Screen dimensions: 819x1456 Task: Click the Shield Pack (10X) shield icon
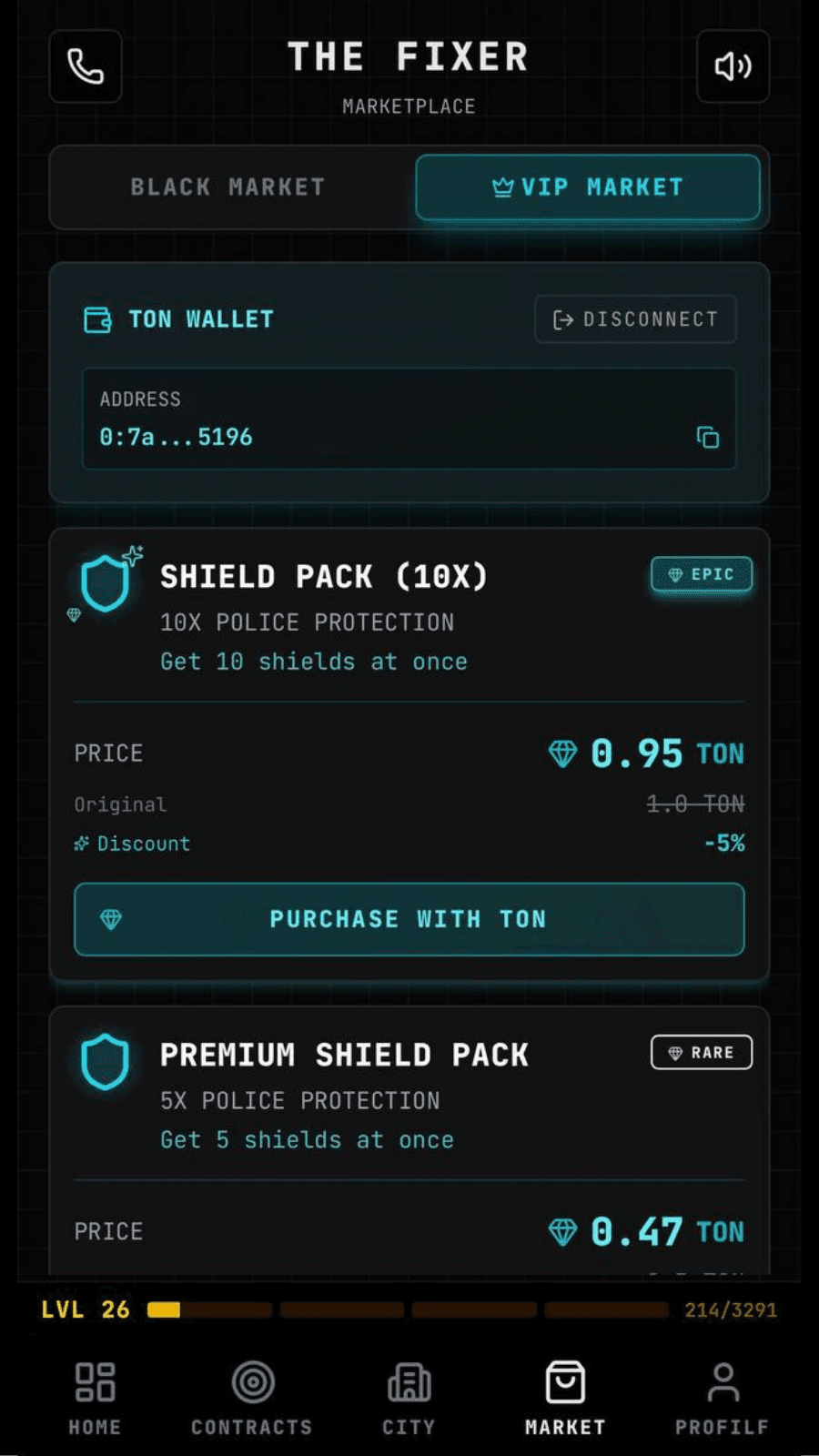(x=106, y=582)
